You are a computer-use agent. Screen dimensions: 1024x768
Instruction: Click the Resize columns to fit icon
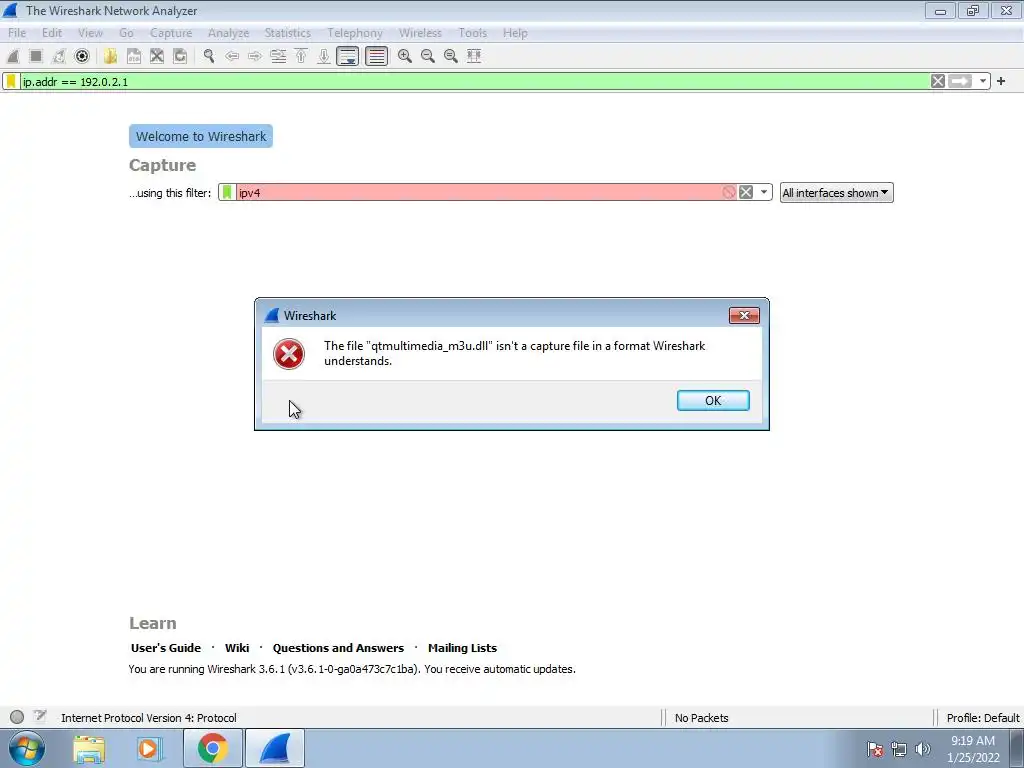coord(474,56)
